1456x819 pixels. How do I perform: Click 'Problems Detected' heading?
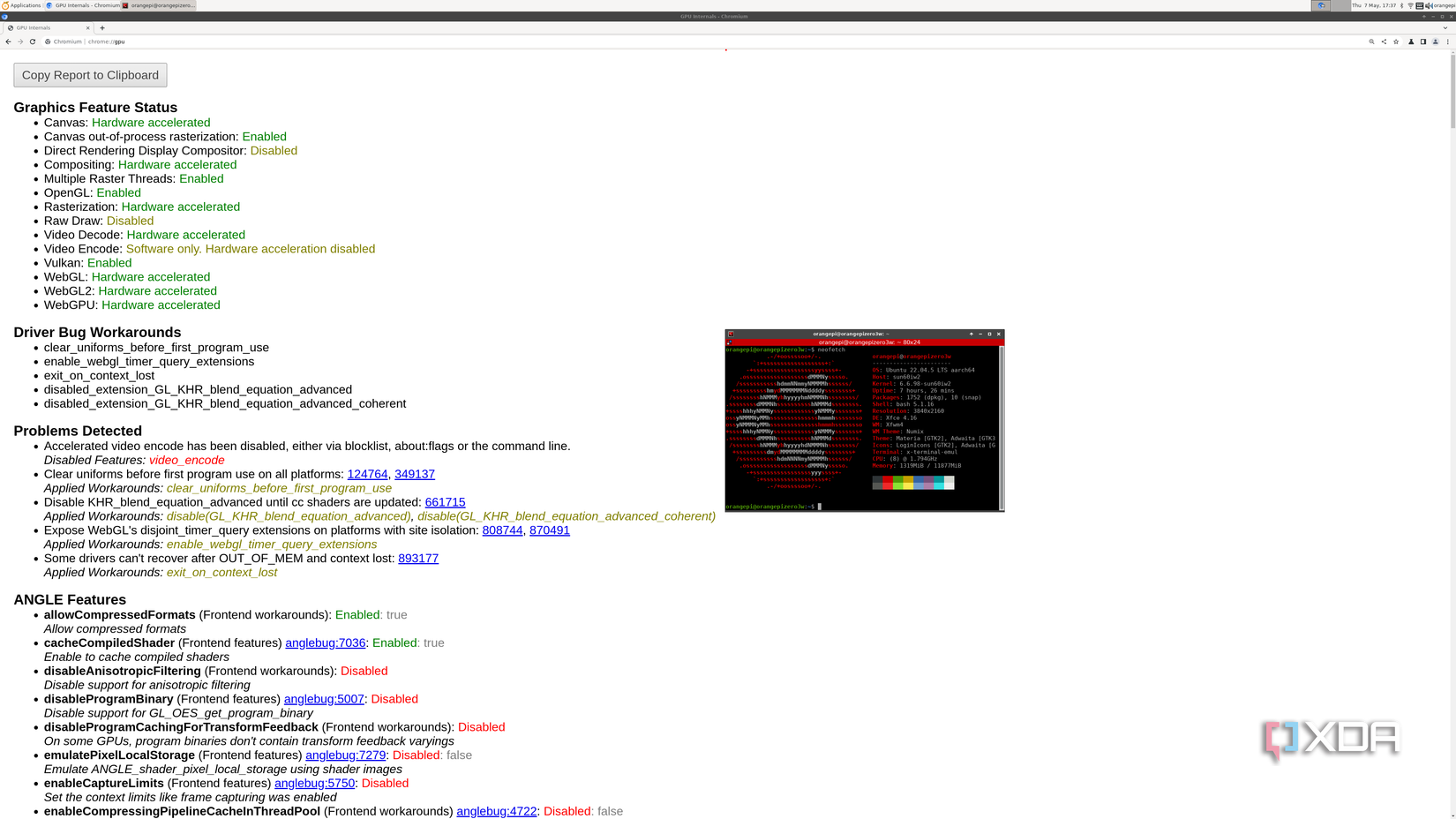point(78,432)
